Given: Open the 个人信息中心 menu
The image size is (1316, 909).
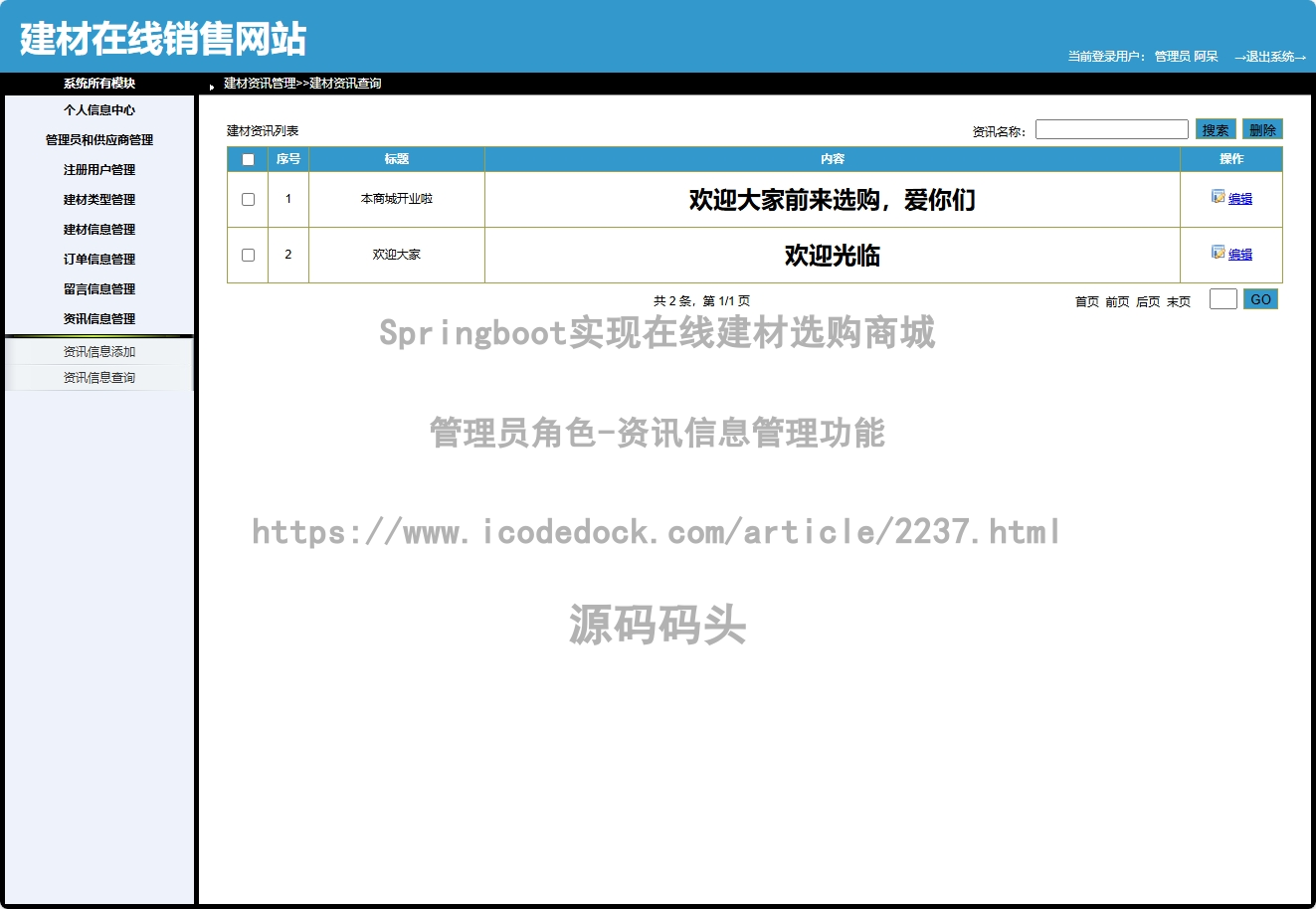Looking at the screenshot, I should pyautogui.click(x=99, y=110).
